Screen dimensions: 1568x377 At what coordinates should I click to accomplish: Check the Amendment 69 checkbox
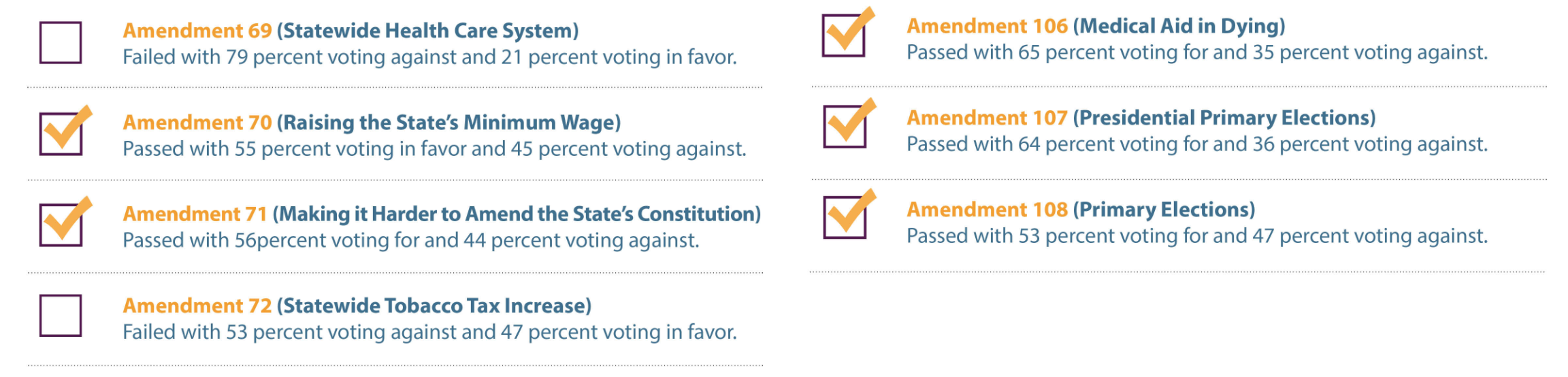[61, 43]
